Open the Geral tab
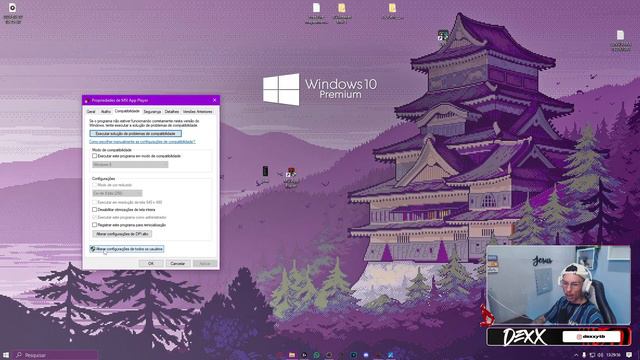 tap(91, 111)
